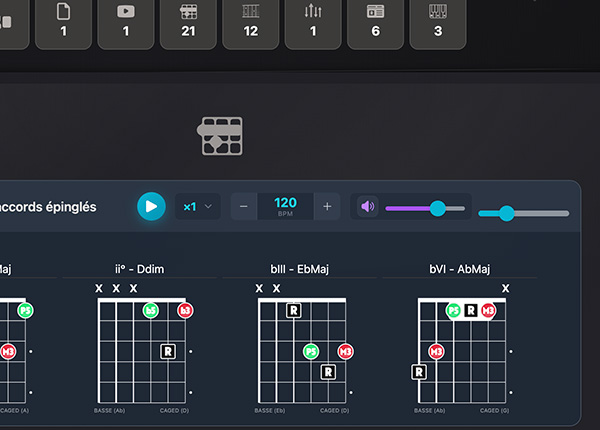The width and height of the screenshot is (600, 430).
Task: Click the root note on Ddim diagram
Action: (x=168, y=351)
